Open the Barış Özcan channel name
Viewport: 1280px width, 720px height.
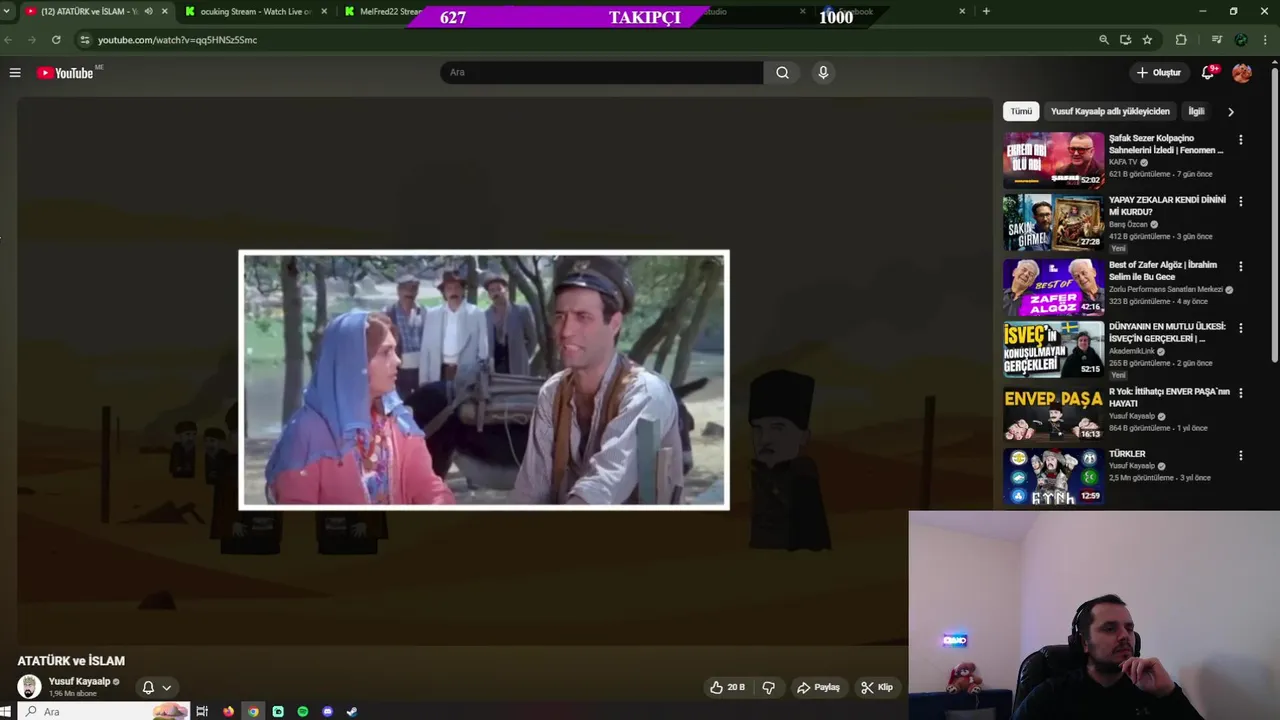1130,224
